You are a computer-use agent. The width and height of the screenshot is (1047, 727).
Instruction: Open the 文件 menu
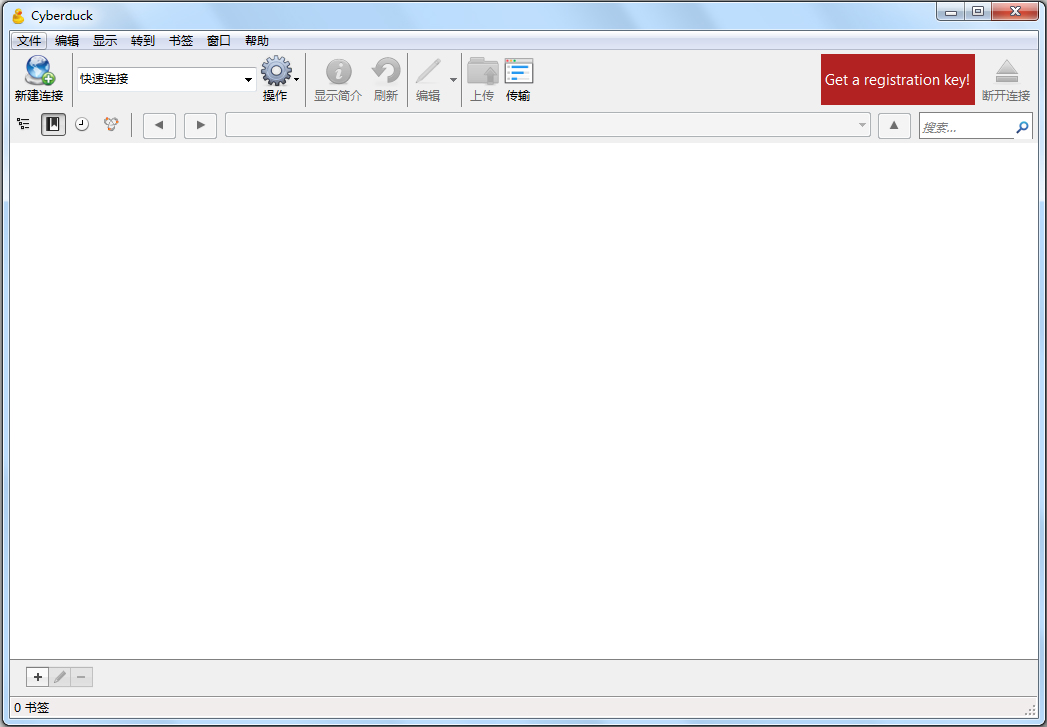click(29, 41)
